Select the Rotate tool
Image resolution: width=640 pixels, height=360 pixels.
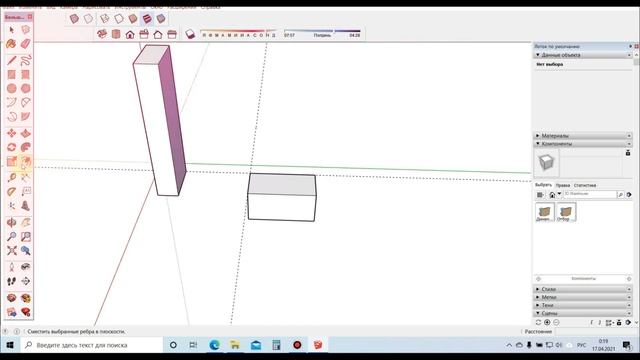click(11, 147)
